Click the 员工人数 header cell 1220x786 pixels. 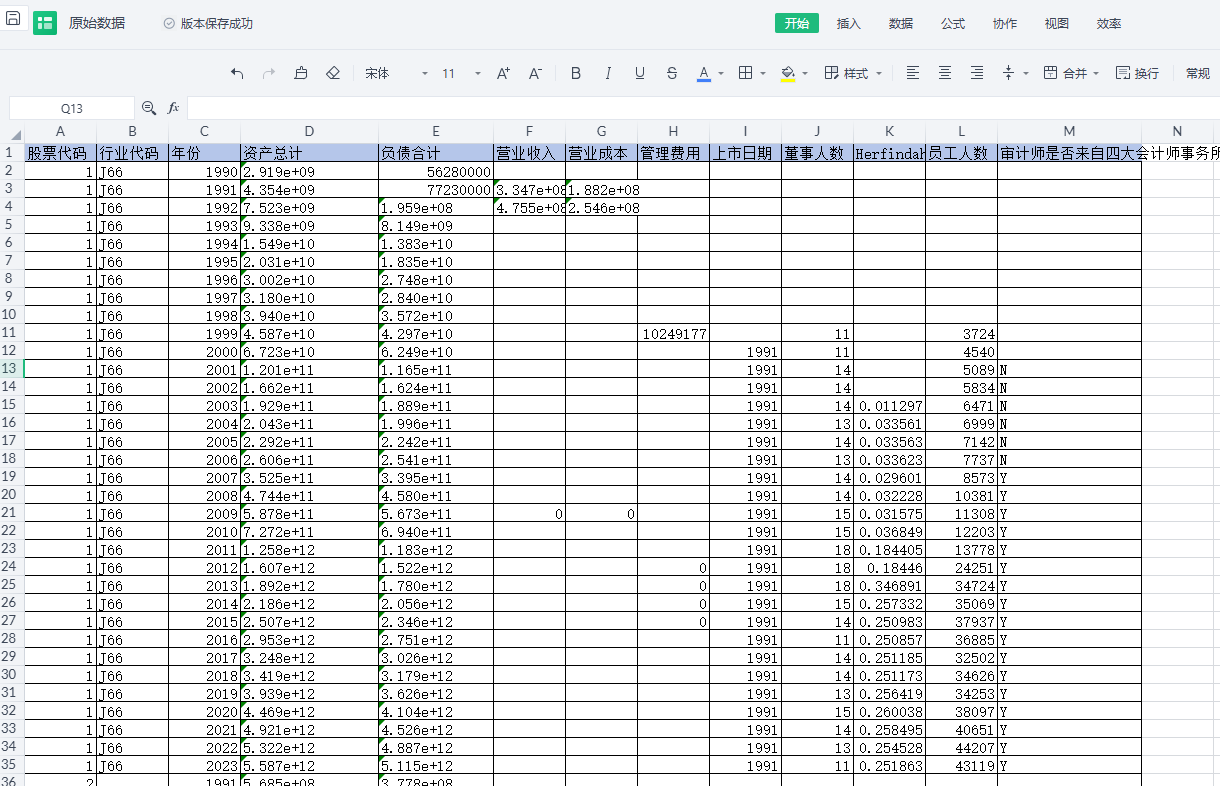pos(961,153)
